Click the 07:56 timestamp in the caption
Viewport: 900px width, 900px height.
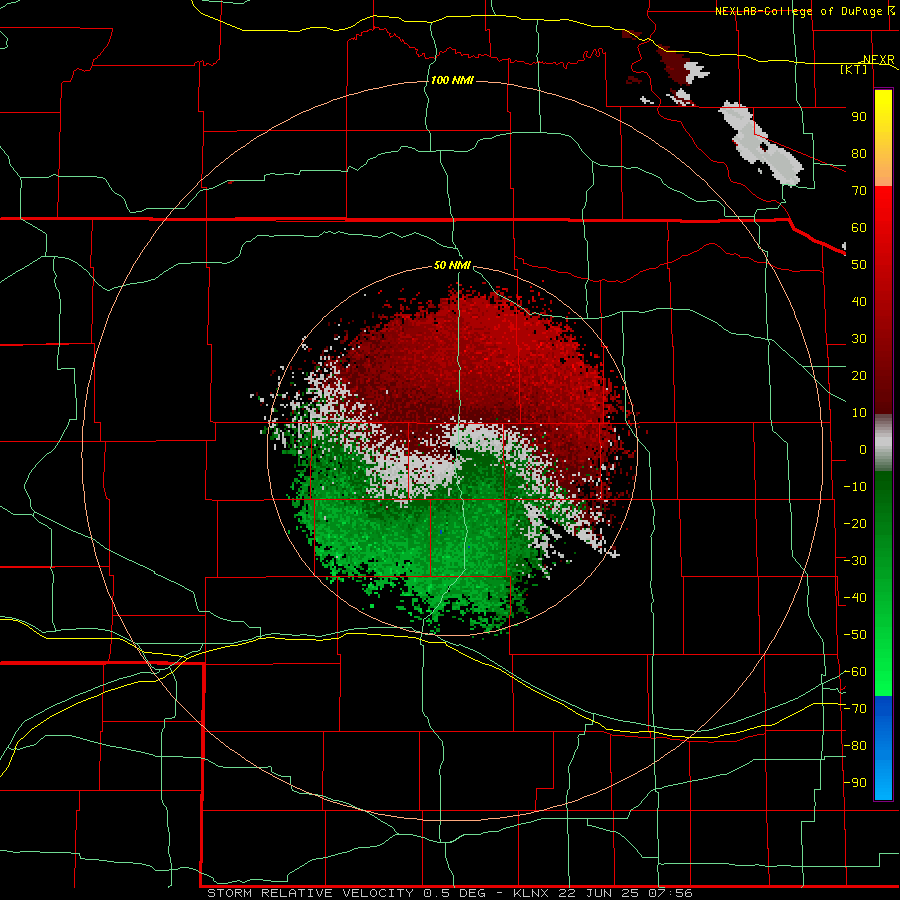pos(670,893)
